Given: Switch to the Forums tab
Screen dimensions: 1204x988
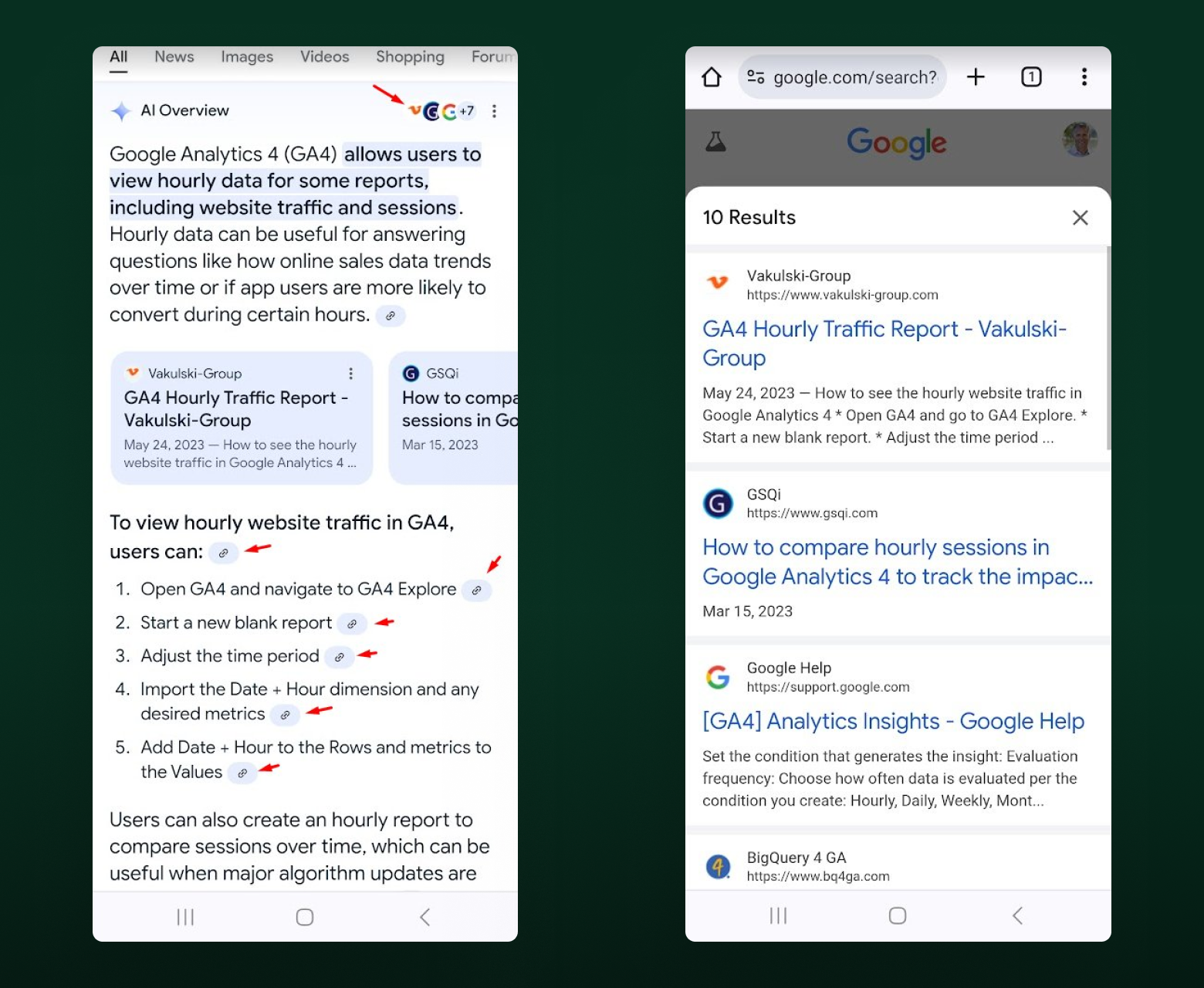Looking at the screenshot, I should (494, 57).
